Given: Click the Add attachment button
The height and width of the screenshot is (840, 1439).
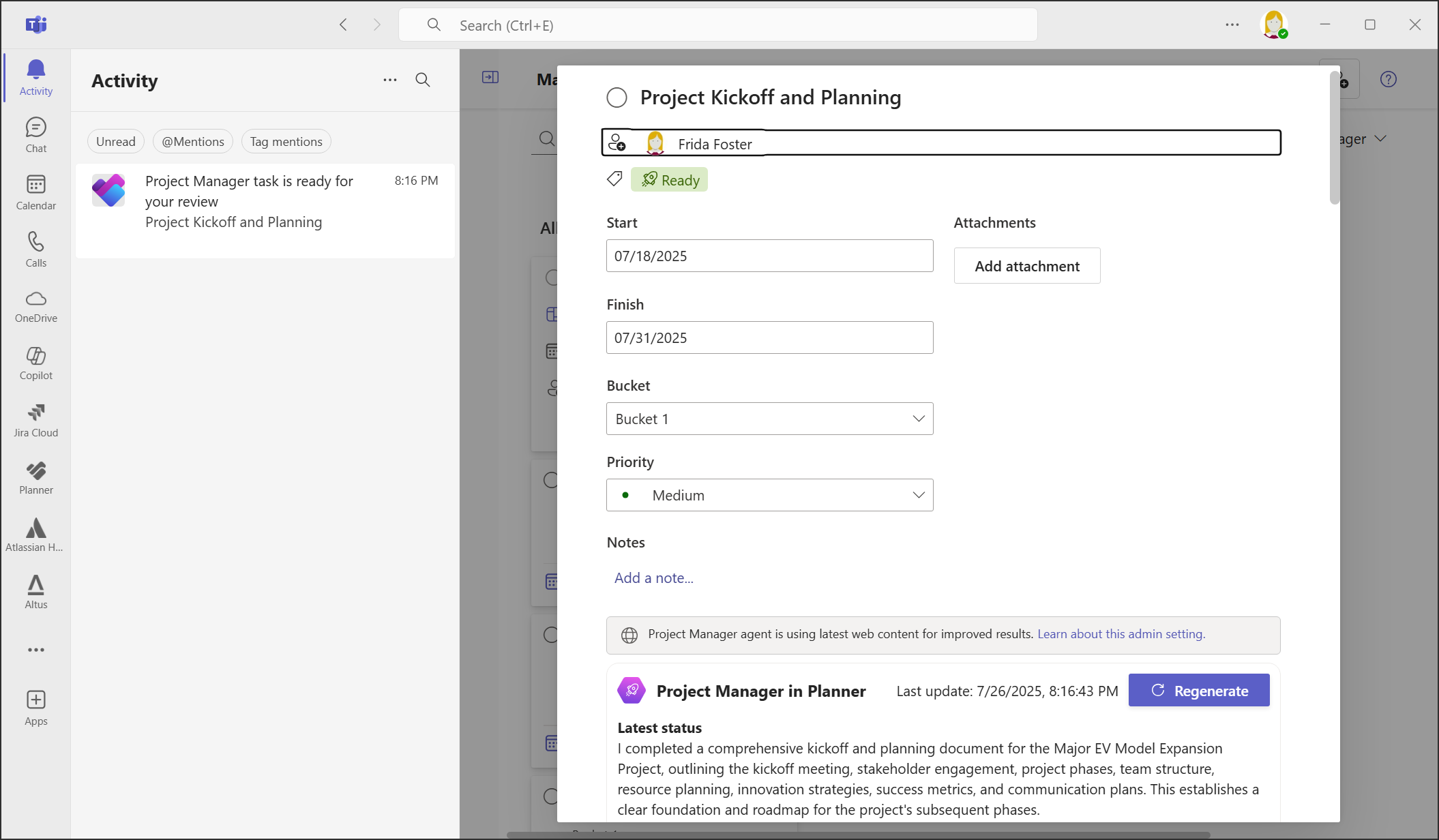Looking at the screenshot, I should pyautogui.click(x=1027, y=266).
